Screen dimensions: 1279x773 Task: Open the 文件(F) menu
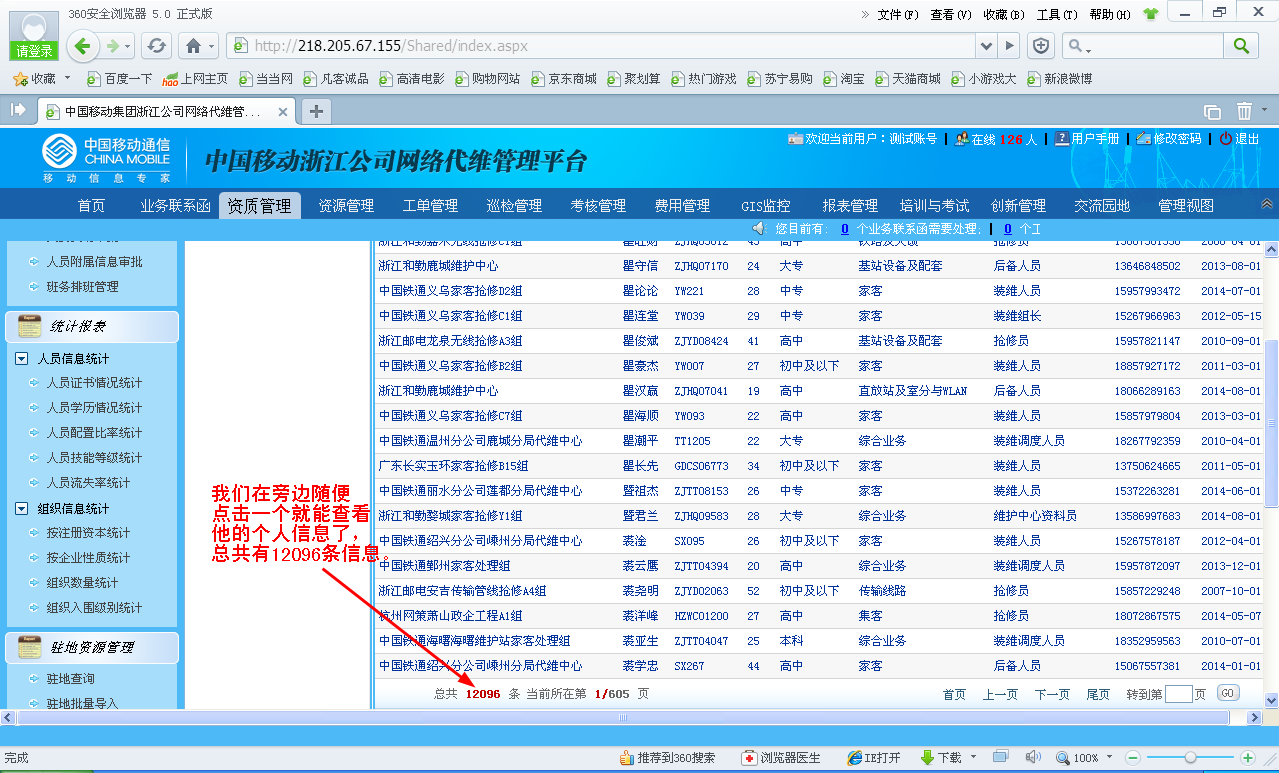pyautogui.click(x=898, y=14)
